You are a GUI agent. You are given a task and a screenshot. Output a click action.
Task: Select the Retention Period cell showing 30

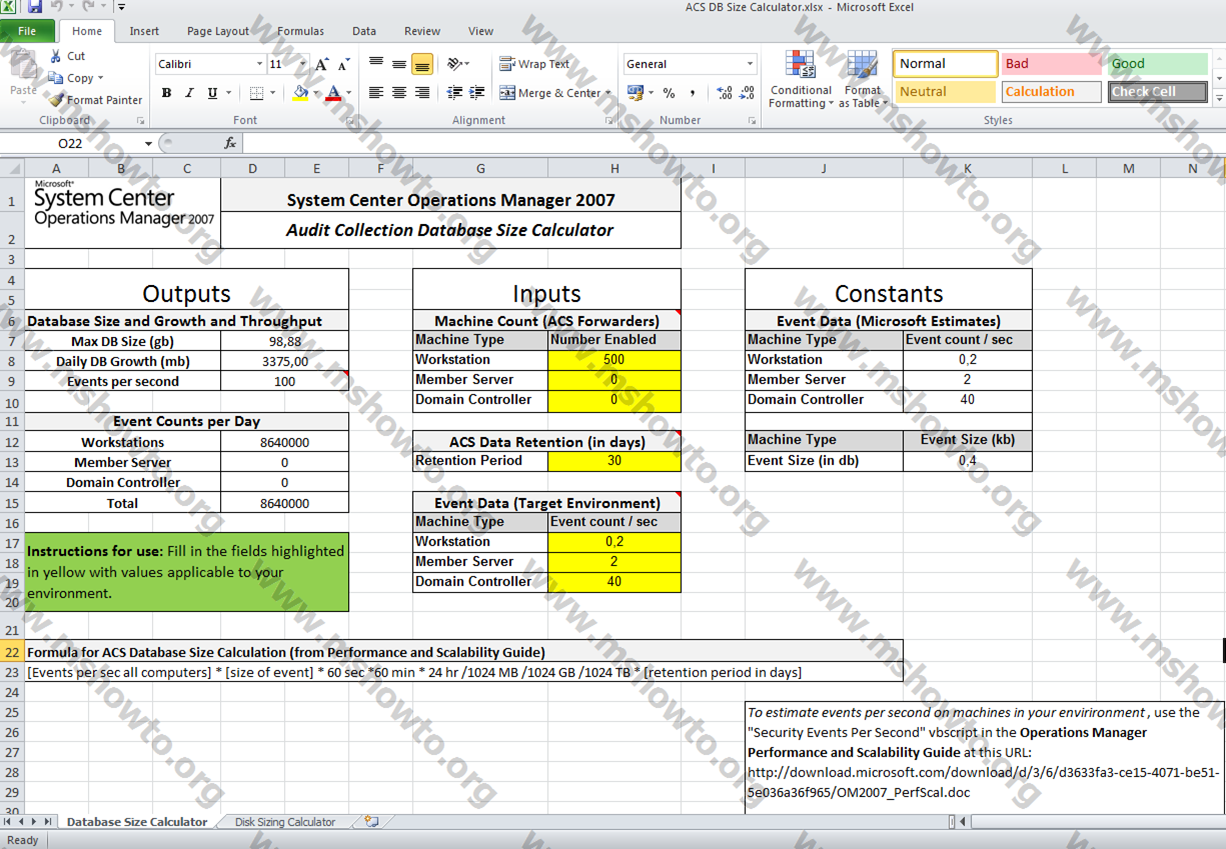(614, 461)
